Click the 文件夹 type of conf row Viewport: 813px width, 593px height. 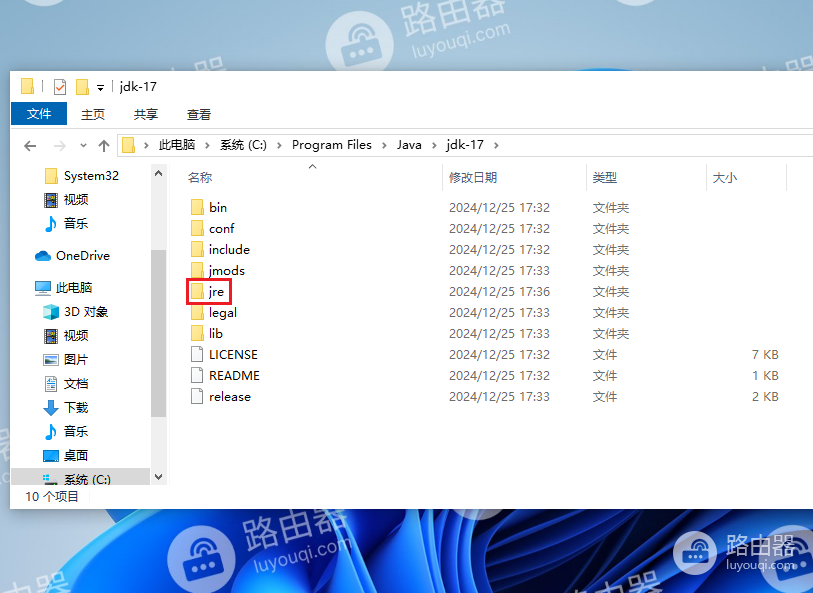[611, 228]
